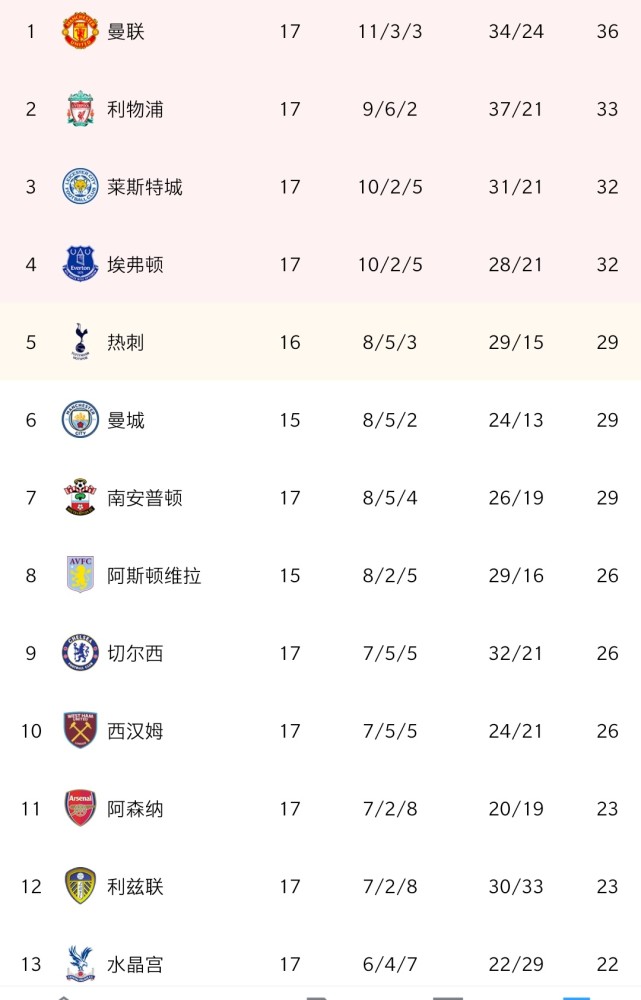Open team name 阿斯顿维拉
Viewport: 641px width, 1000px height.
click(154, 575)
